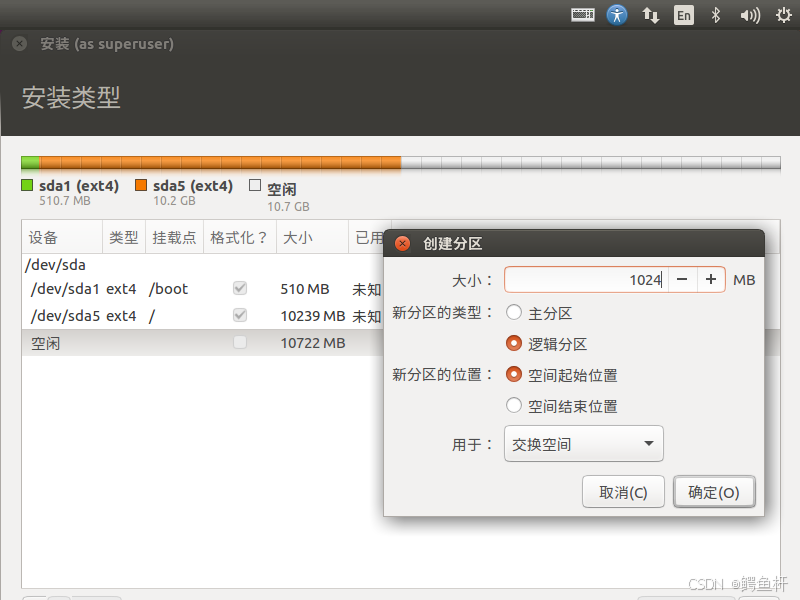Click the 10722 MB size cell
Screen dimensions: 800x600
point(313,343)
